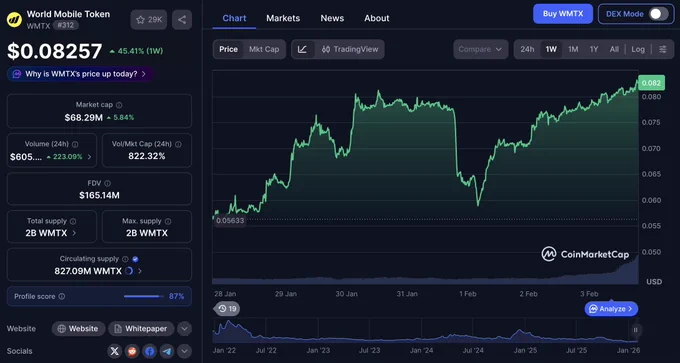Click the historical range navigator mini chart

coord(425,331)
